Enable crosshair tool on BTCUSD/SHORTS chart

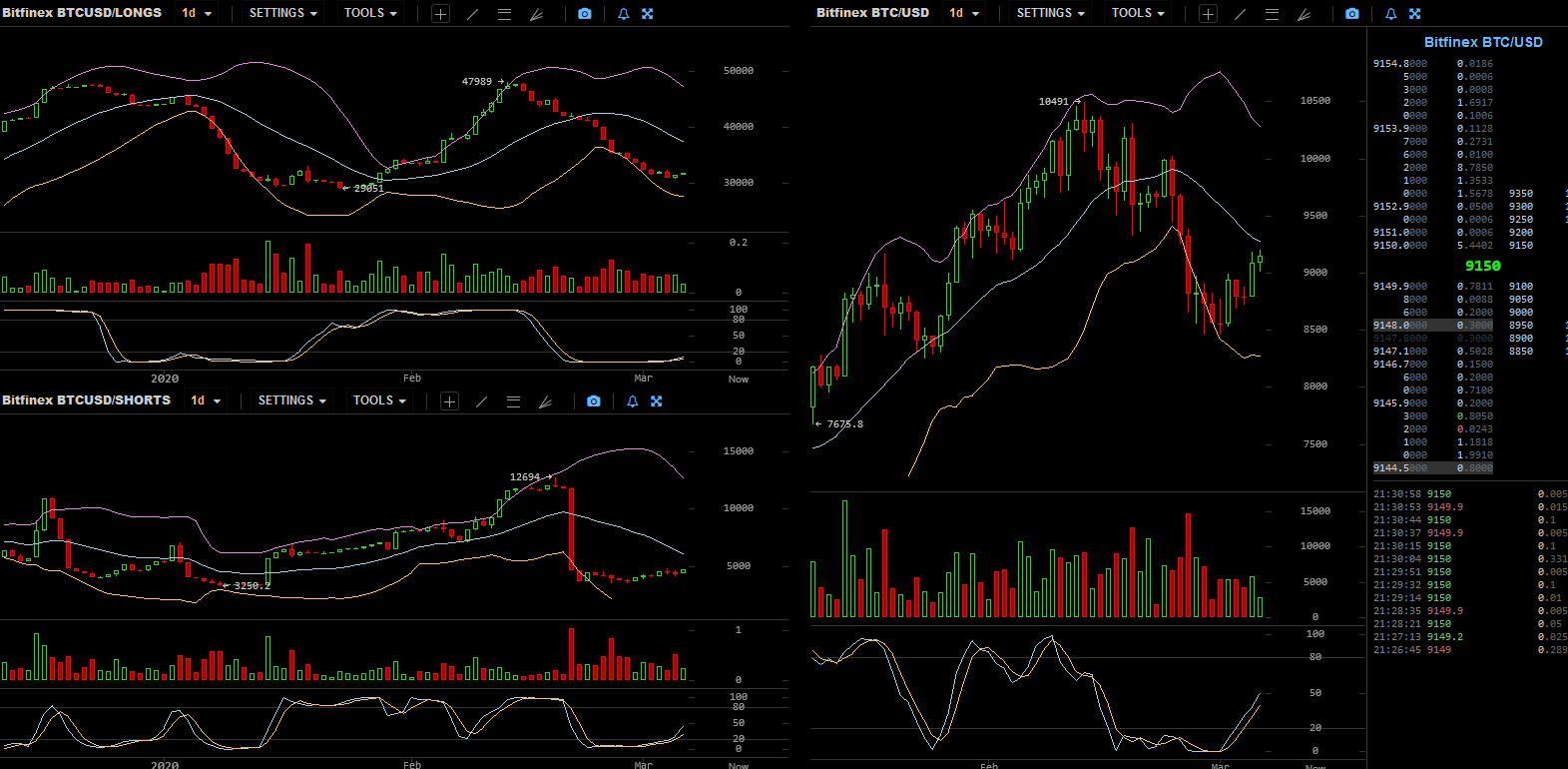click(449, 401)
